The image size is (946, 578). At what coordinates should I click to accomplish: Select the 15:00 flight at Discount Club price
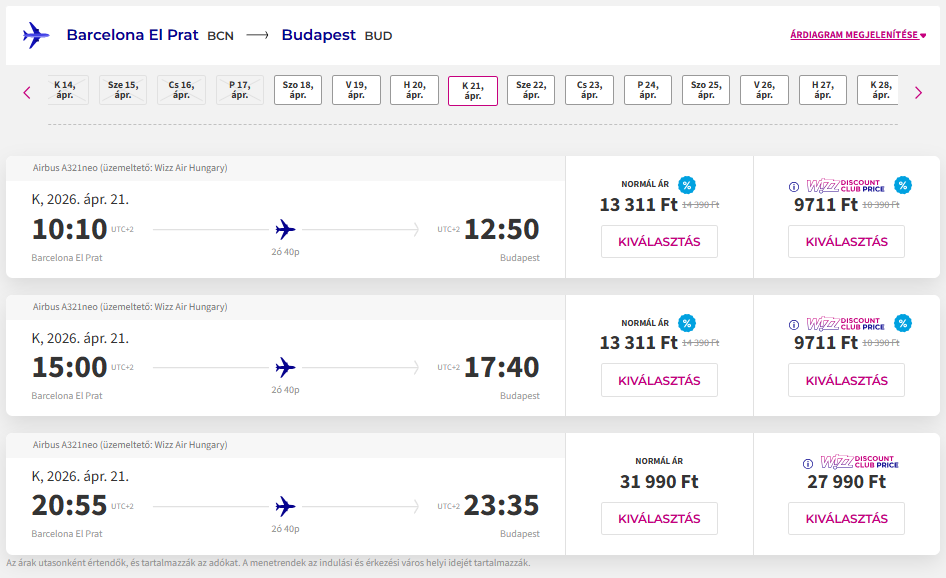(x=846, y=380)
